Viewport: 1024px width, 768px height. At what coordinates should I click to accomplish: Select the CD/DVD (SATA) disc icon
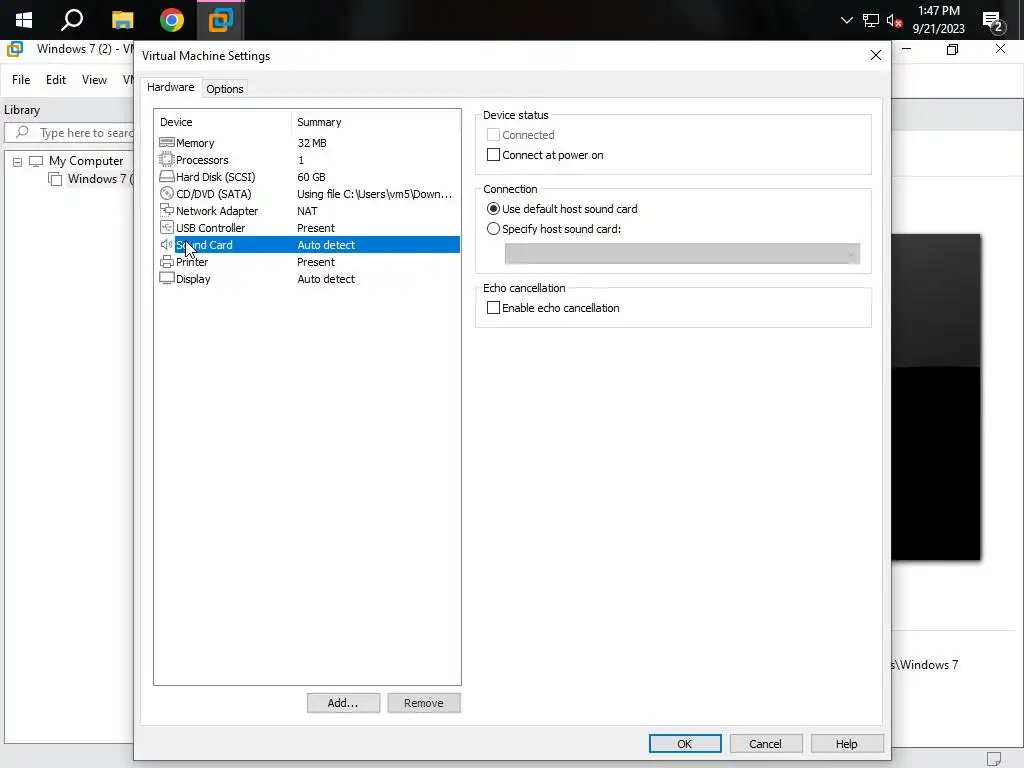[x=167, y=193]
